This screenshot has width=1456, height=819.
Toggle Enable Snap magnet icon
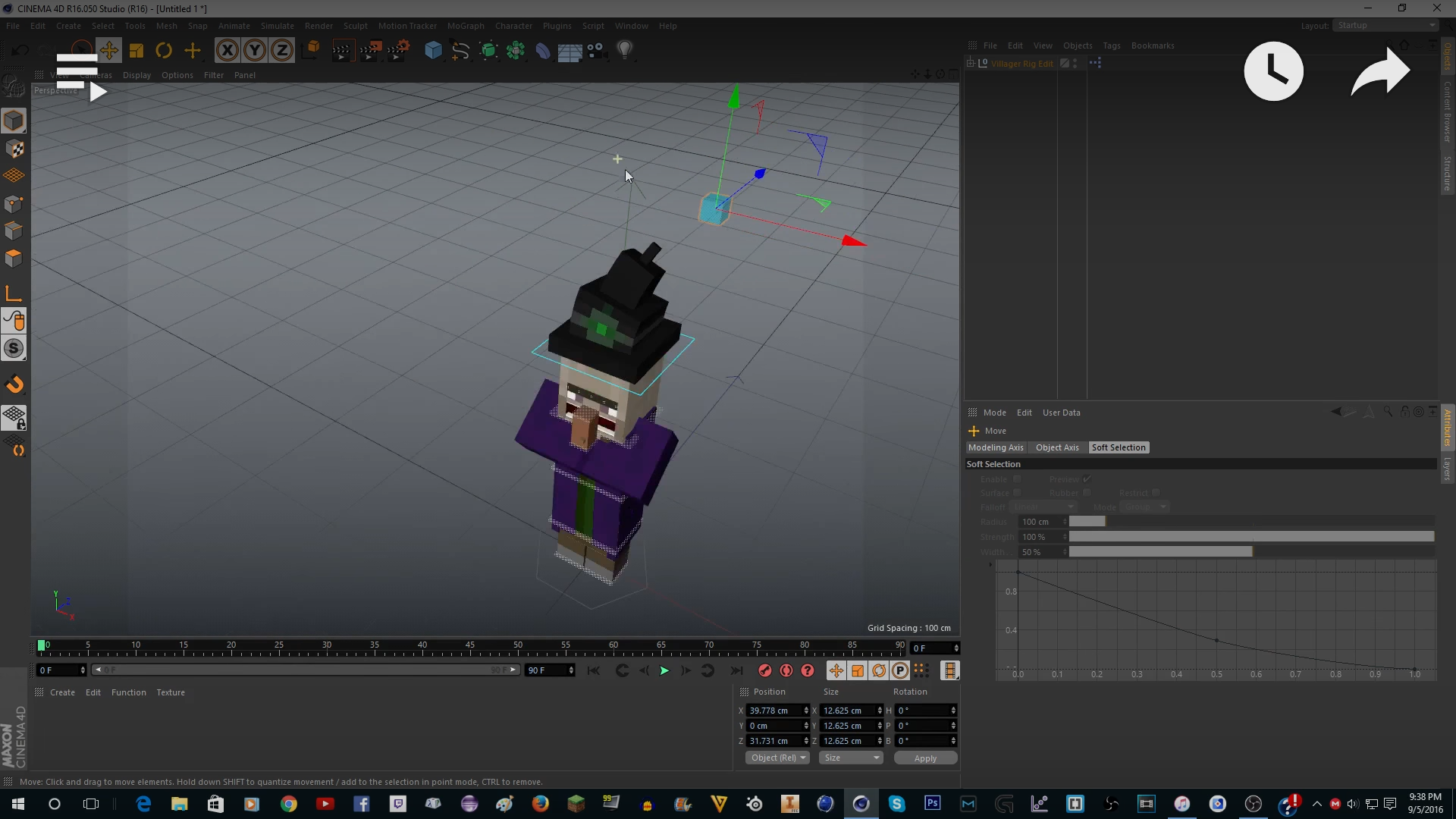click(x=14, y=384)
